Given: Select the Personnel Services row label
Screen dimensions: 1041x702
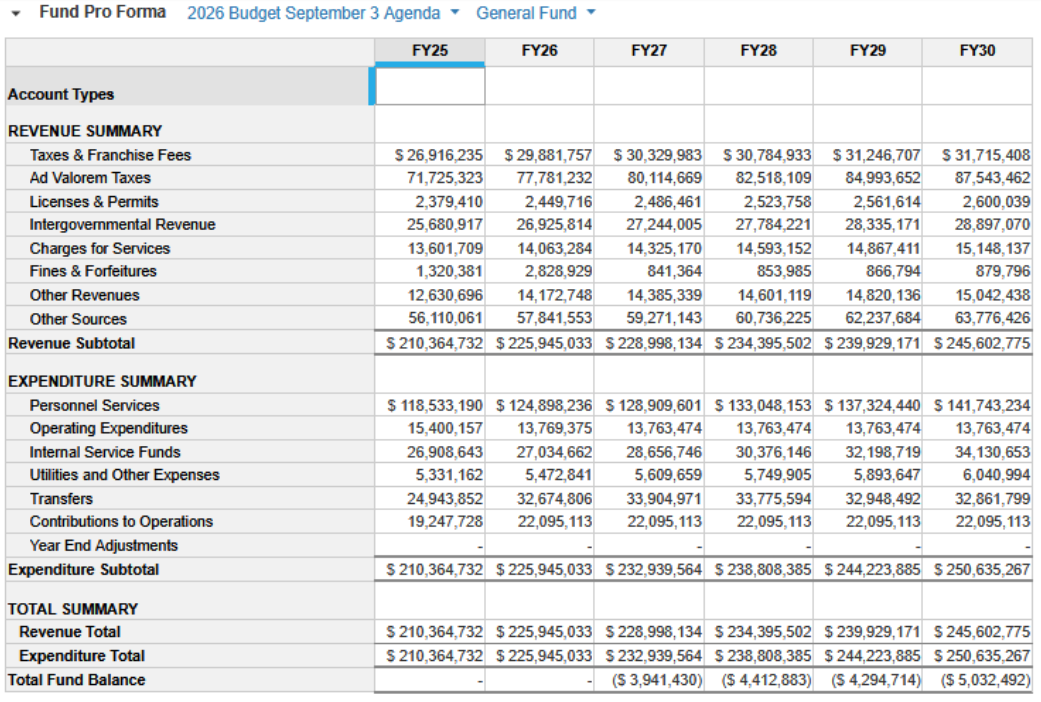Looking at the screenshot, I should click(94, 405).
